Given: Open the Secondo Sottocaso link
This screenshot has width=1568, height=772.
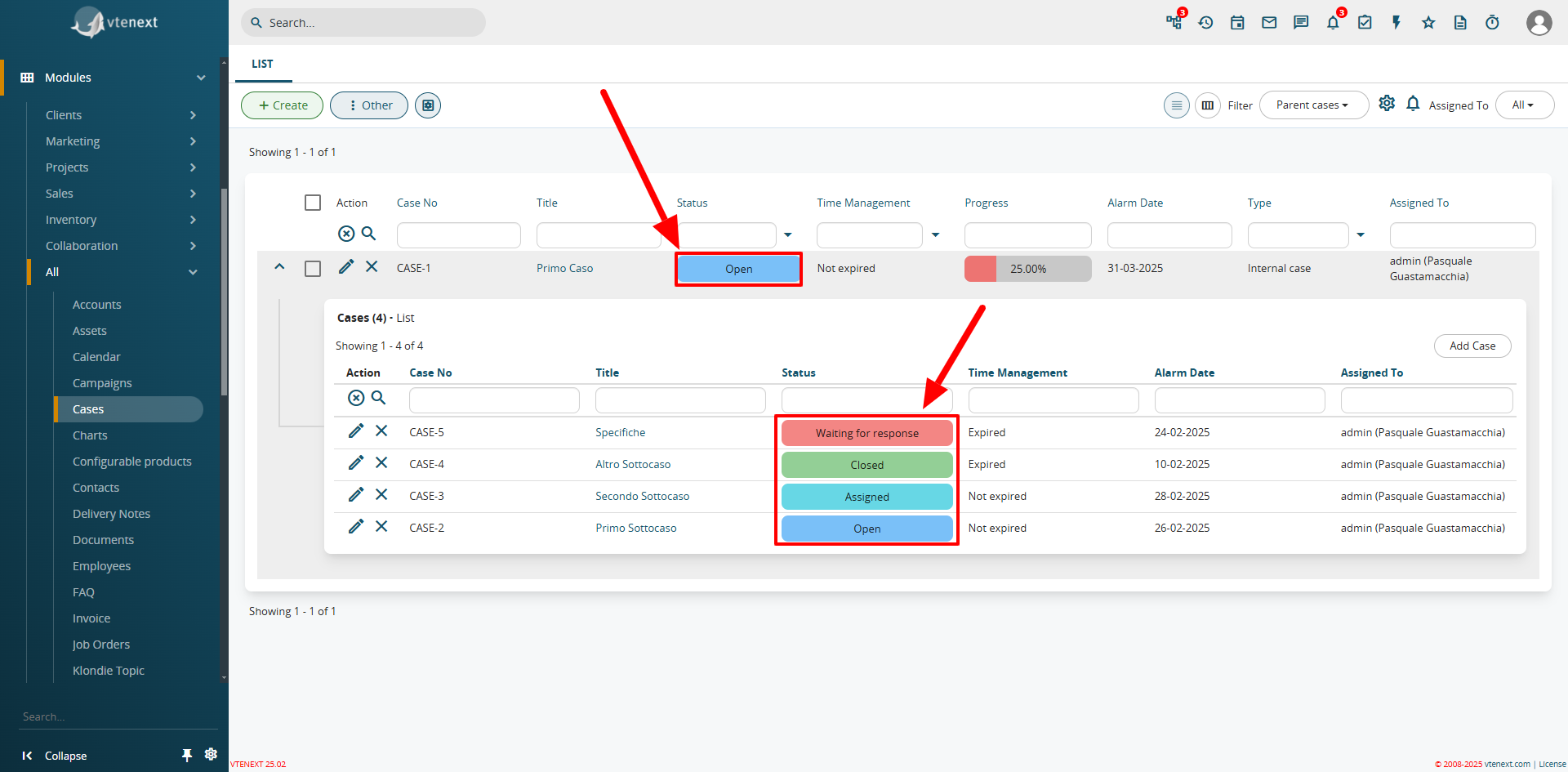Looking at the screenshot, I should [x=642, y=496].
